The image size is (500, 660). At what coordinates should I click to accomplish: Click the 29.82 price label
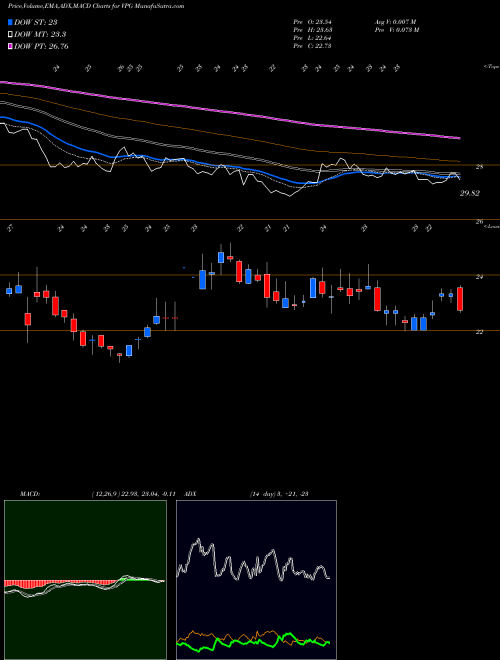[470, 193]
